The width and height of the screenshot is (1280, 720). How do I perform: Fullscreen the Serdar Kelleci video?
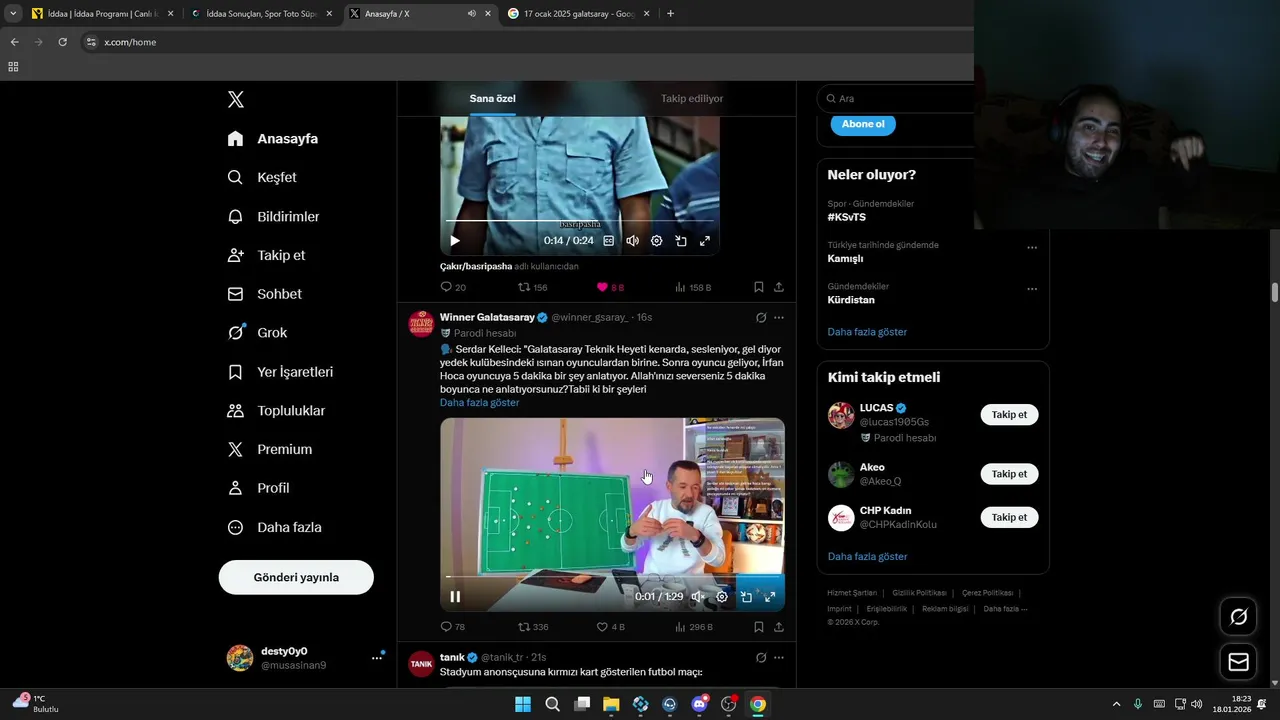coord(770,597)
